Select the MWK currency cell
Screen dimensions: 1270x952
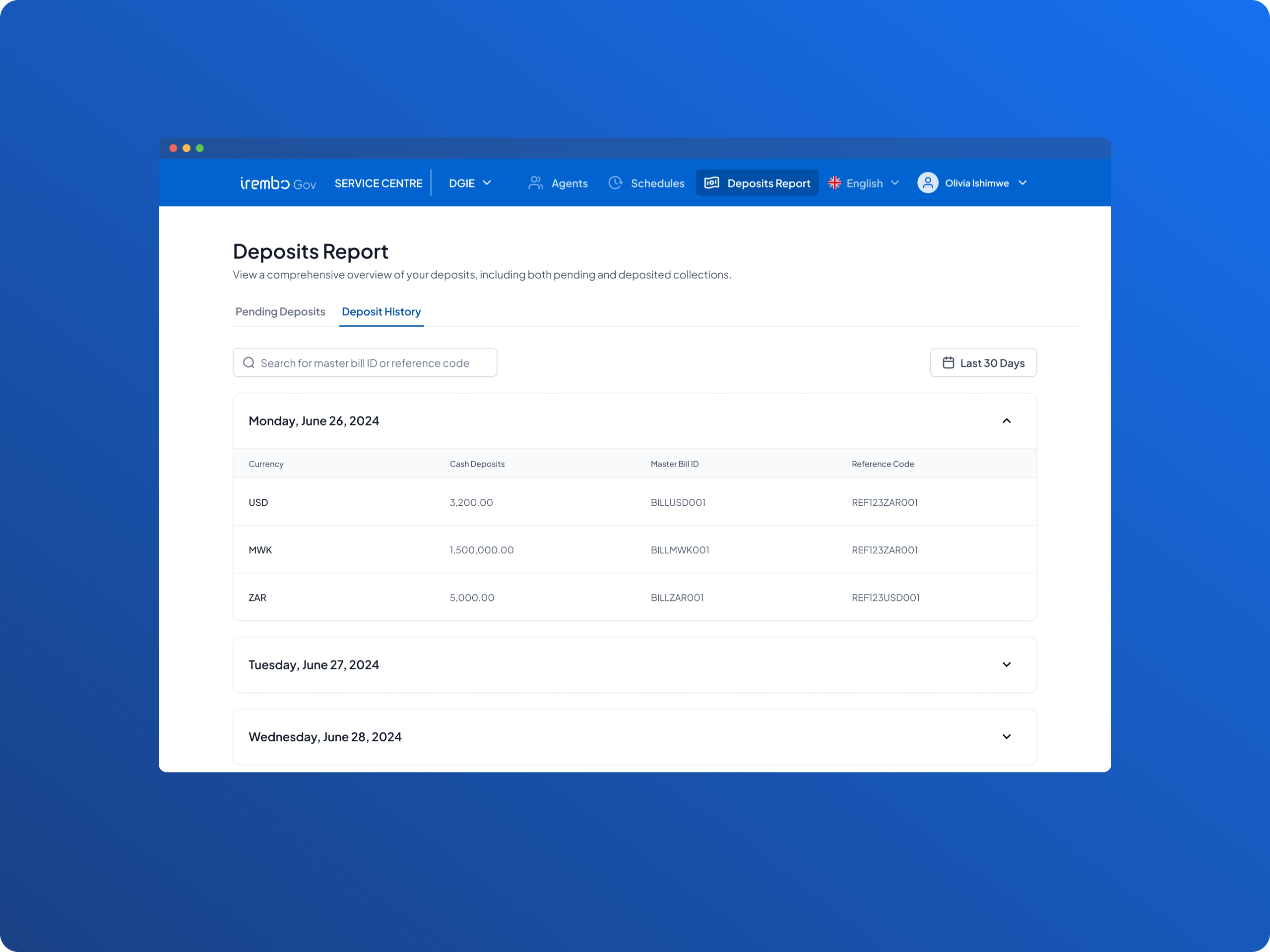(260, 550)
